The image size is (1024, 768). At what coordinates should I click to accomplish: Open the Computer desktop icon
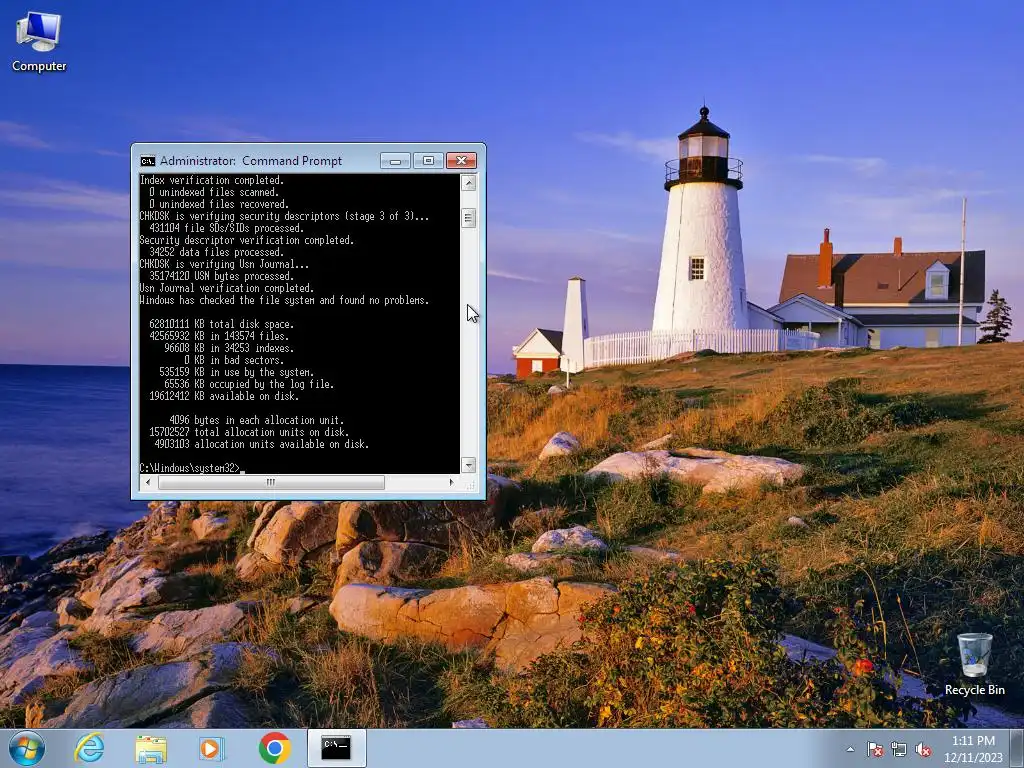(x=39, y=42)
